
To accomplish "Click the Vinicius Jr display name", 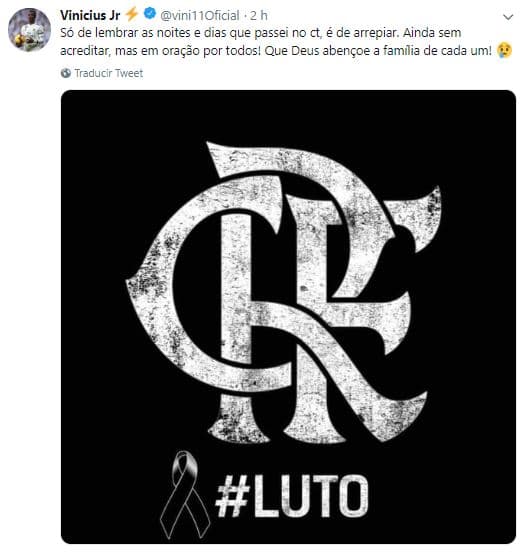I will (x=90, y=15).
